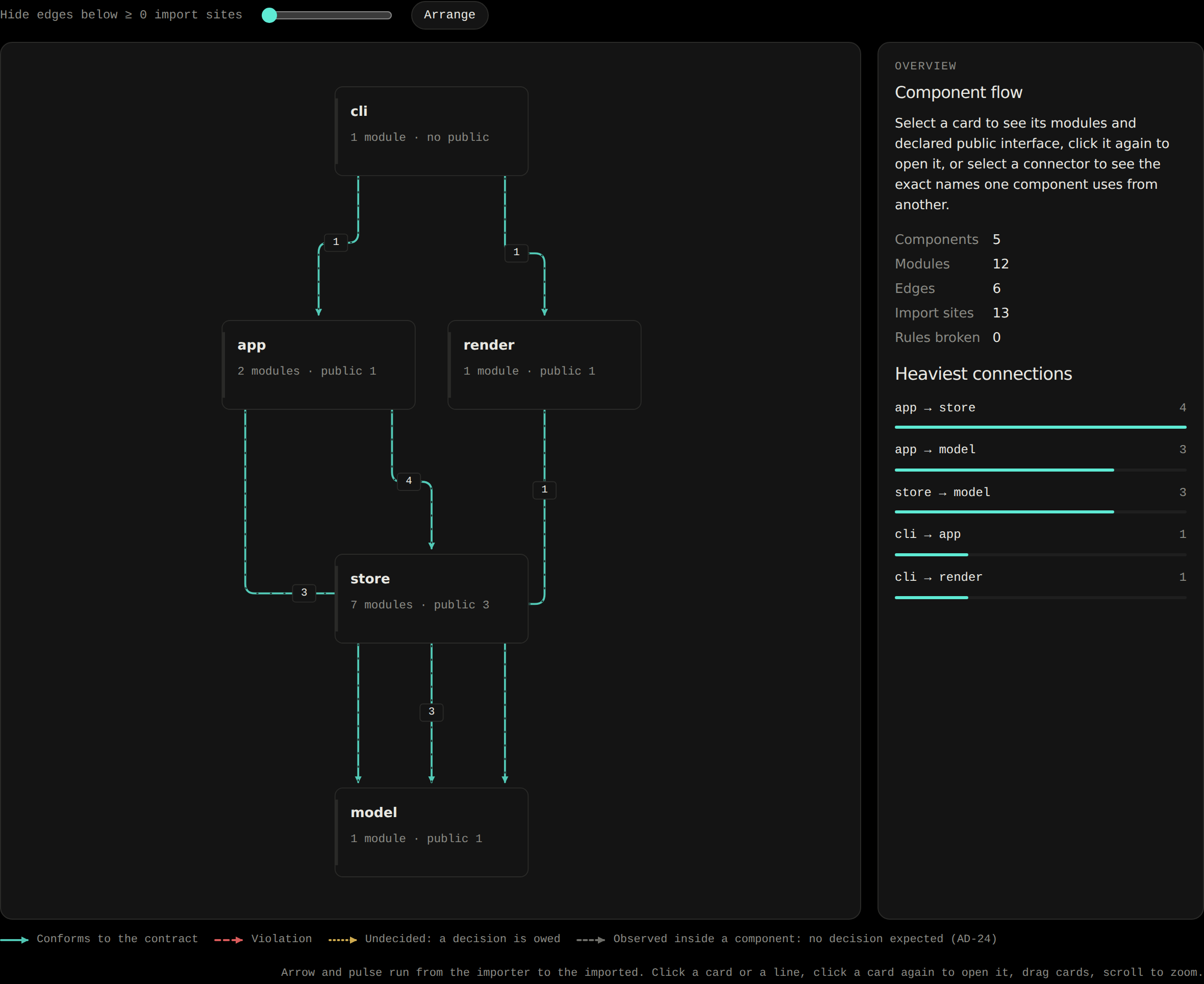Image resolution: width=1204 pixels, height=984 pixels.
Task: Click the red violation arrow legend icon
Action: pos(229,940)
